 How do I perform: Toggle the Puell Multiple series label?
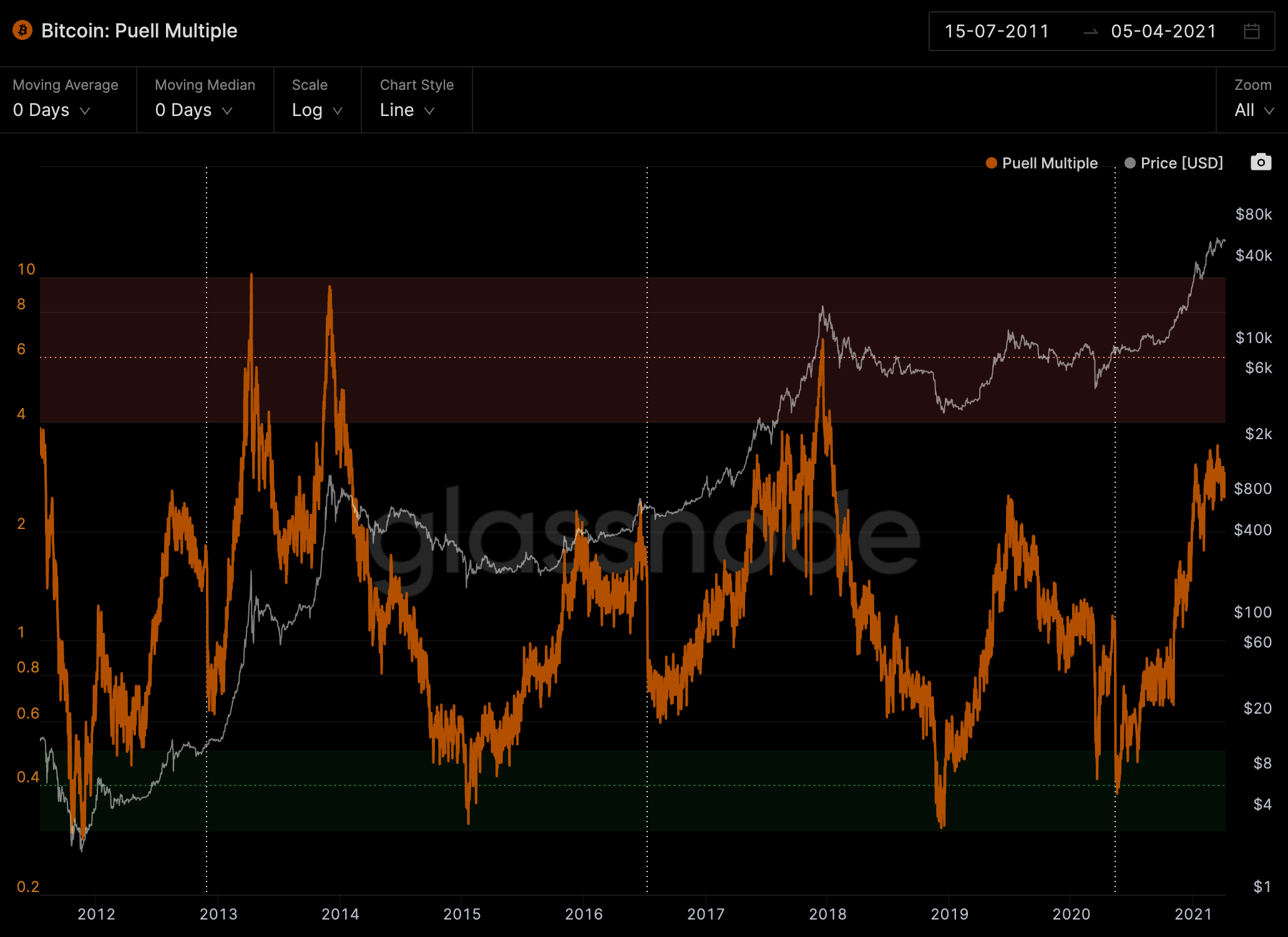(1050, 163)
